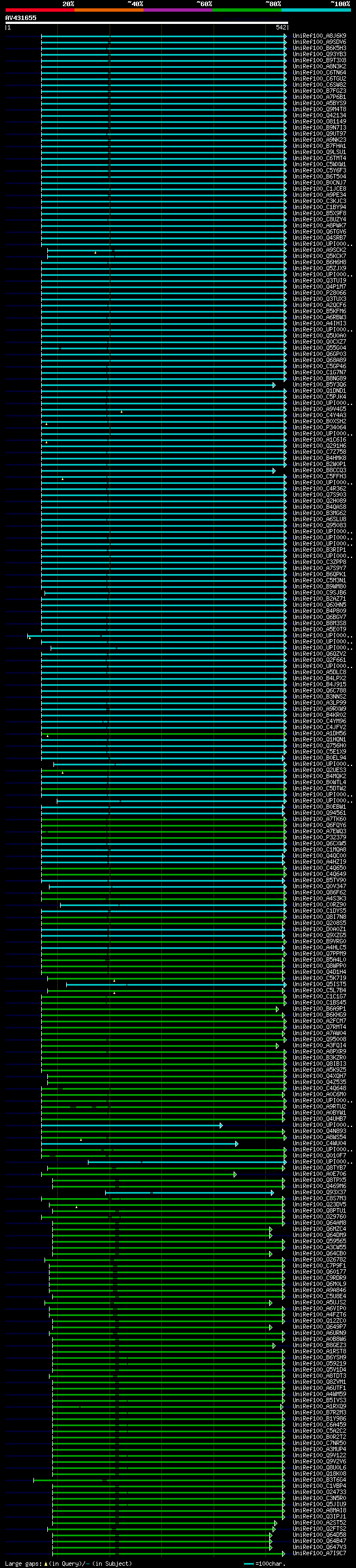Select the purple ~60% identity color segment

click(179, 11)
